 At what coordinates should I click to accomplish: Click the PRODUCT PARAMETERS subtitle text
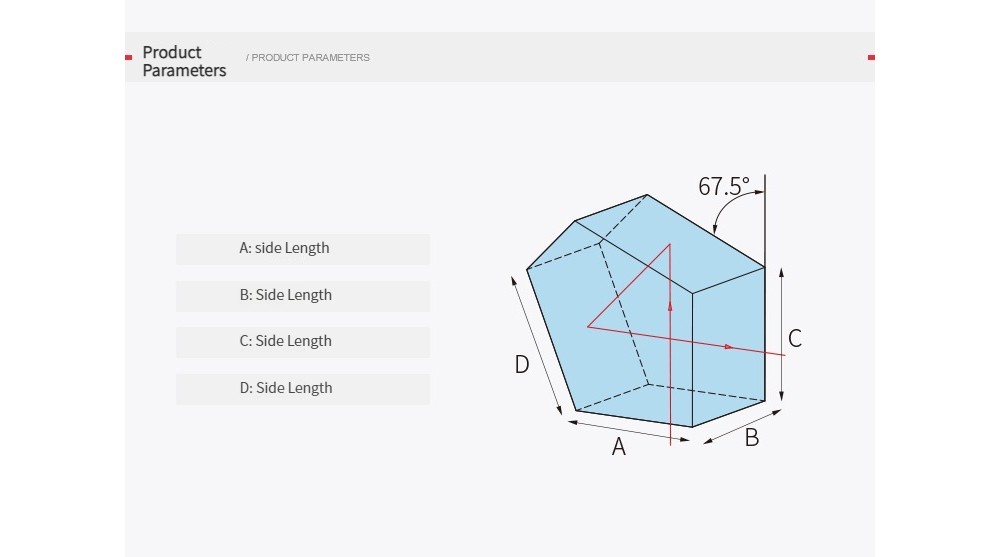pyautogui.click(x=307, y=57)
